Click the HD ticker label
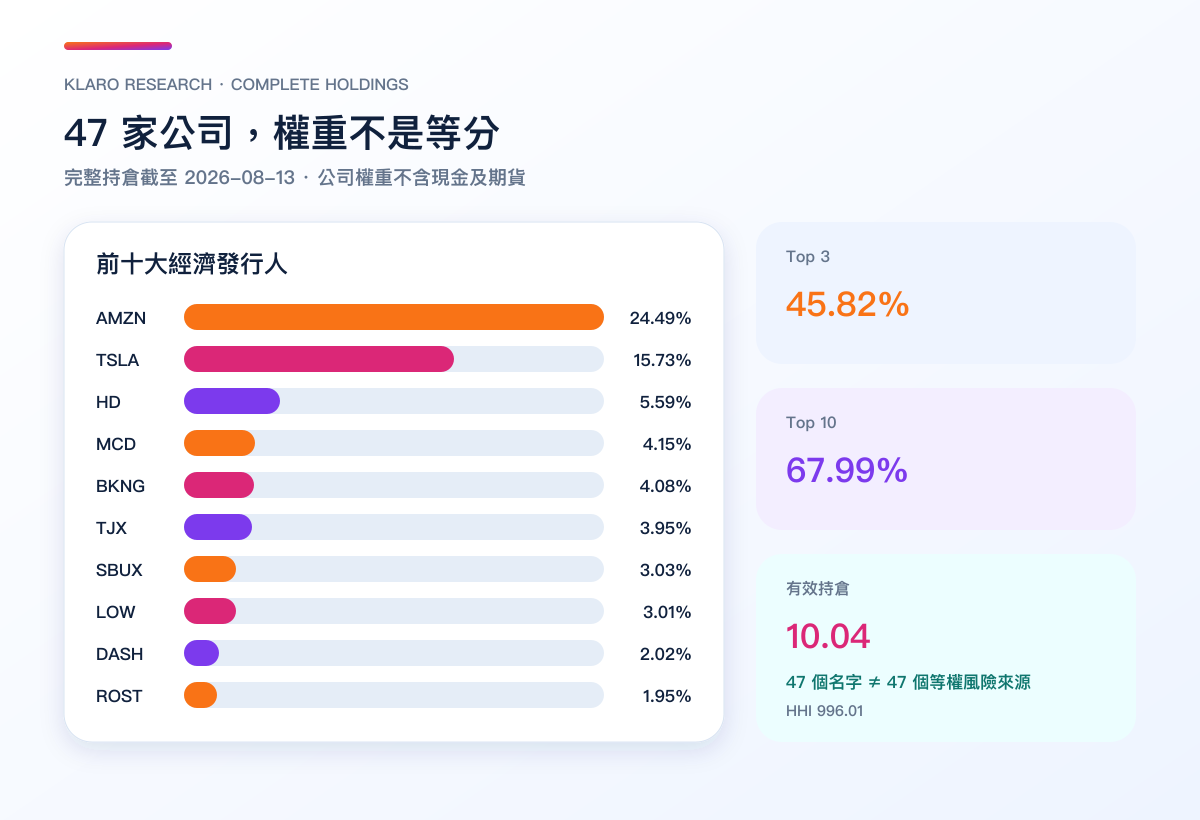This screenshot has height=820, width=1200. coord(108,402)
